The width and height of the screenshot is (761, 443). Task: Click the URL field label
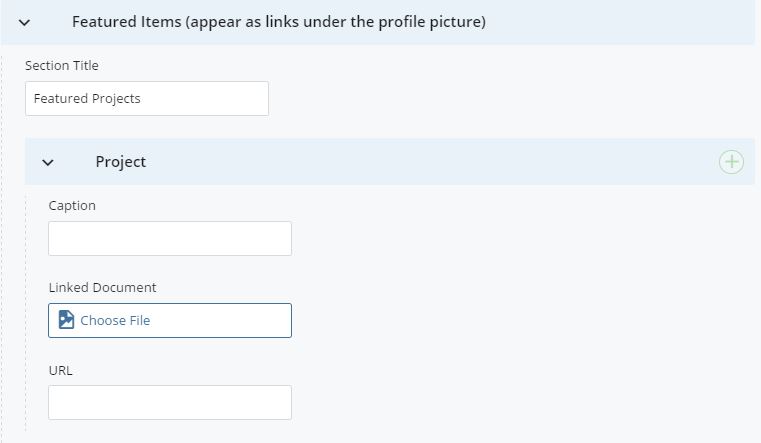pos(60,371)
